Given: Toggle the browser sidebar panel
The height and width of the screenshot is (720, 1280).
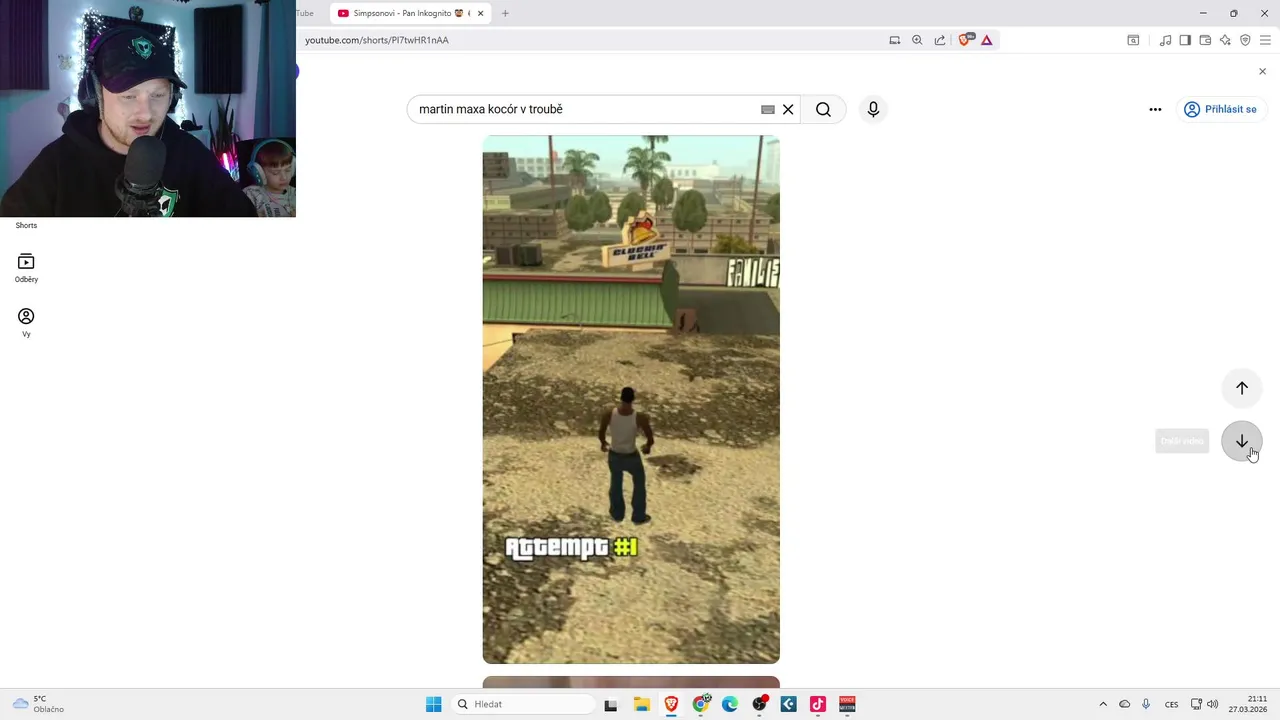Looking at the screenshot, I should (1185, 40).
